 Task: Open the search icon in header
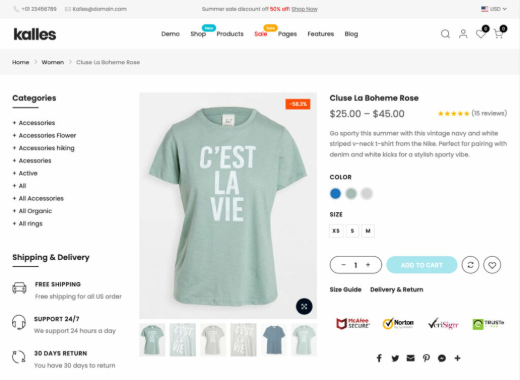click(445, 34)
